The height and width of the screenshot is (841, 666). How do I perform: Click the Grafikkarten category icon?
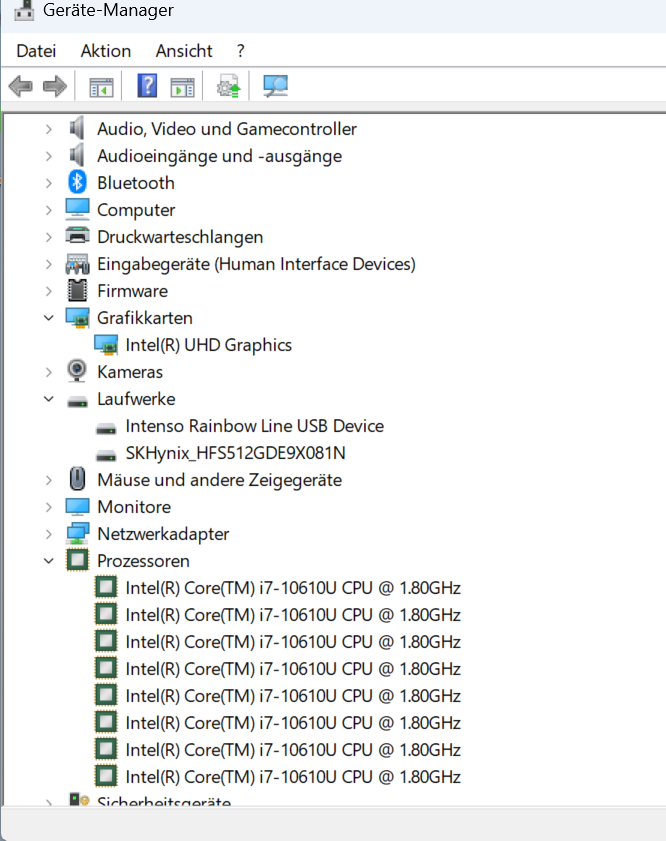[77, 318]
